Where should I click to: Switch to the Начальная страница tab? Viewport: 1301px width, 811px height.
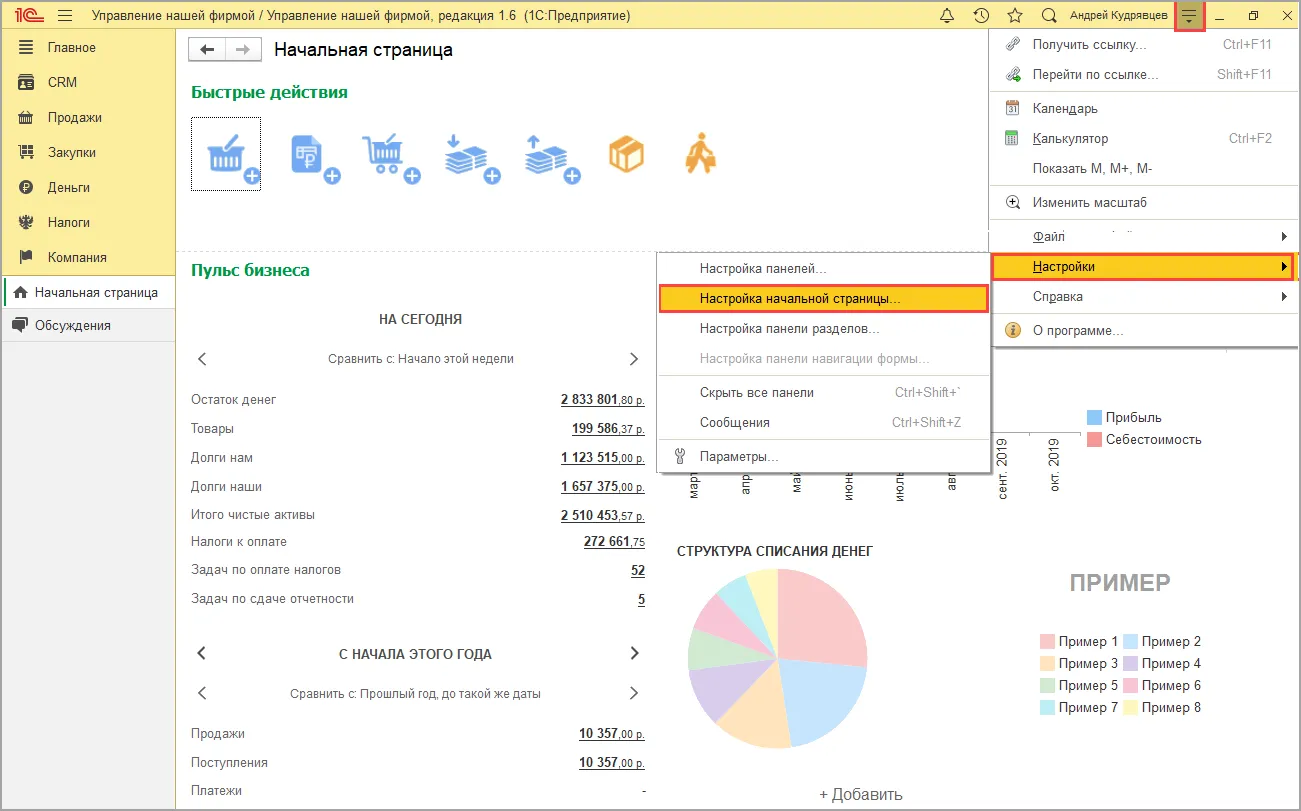[x=88, y=293]
